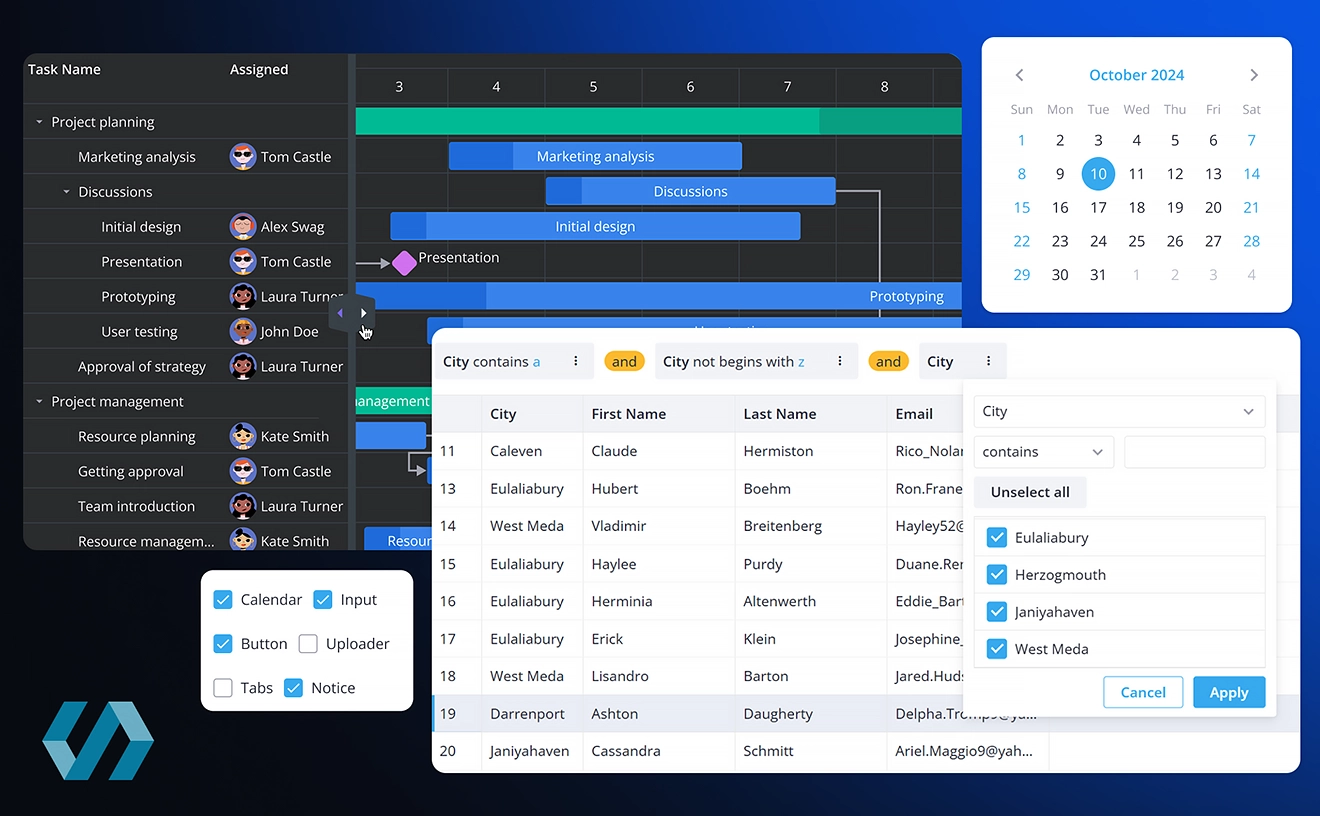Viewport: 1320px width, 816px height.
Task: Uncheck the Input checkbox
Action: coord(323,600)
